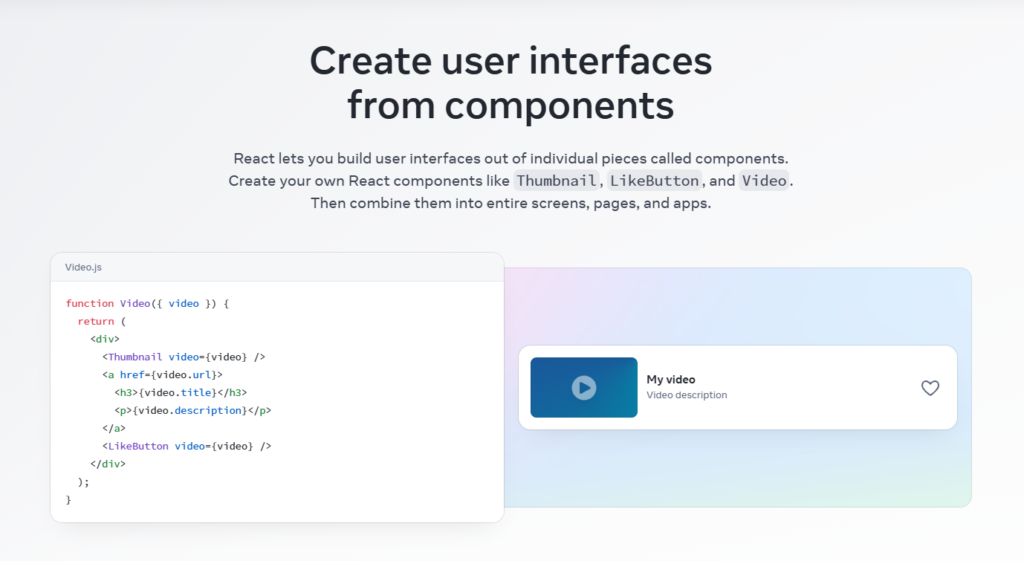
Task: Click 'Create user interfaces from components' heading
Action: [511, 83]
